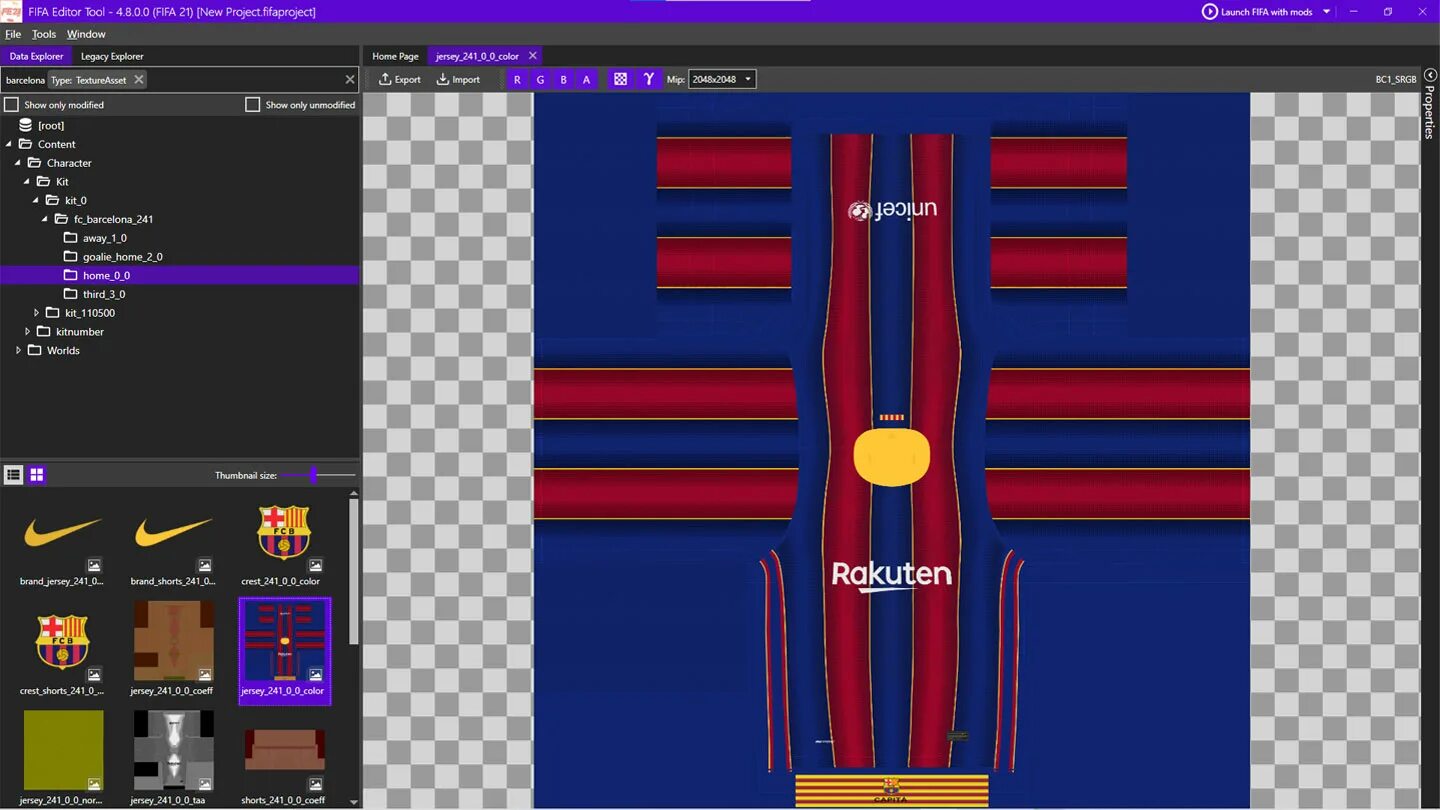Select the crest_shorts_241 thumbnail

click(63, 649)
